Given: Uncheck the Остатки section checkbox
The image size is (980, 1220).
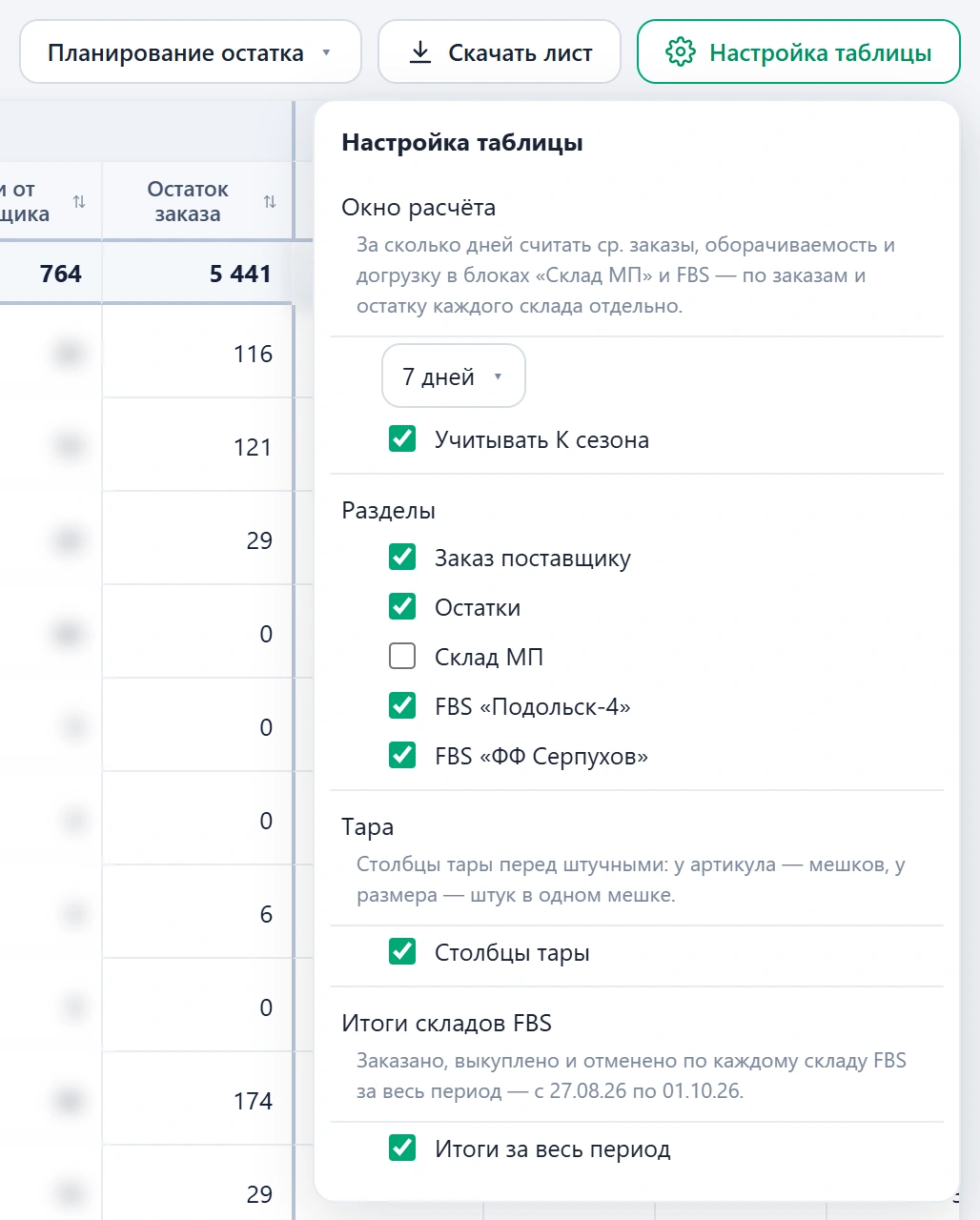Looking at the screenshot, I should coord(402,607).
